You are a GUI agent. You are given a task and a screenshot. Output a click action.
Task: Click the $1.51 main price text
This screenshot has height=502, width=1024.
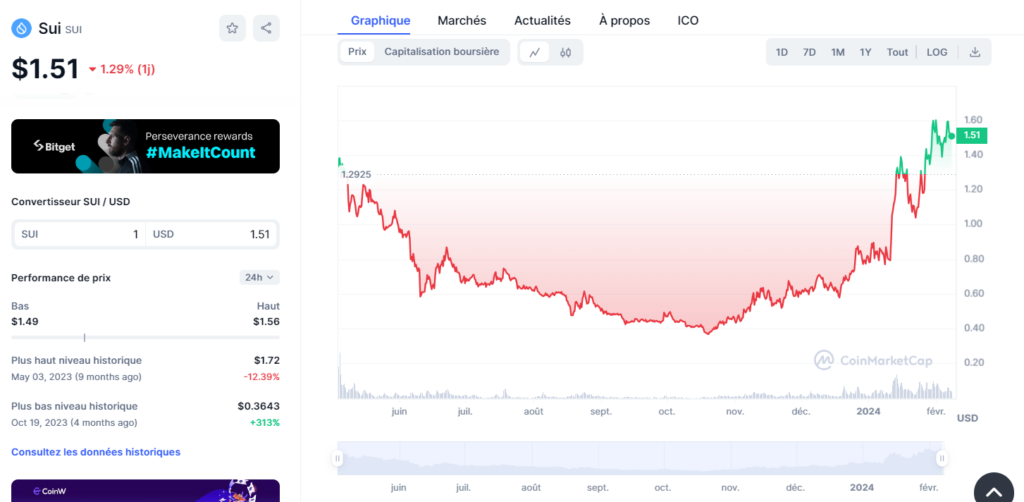coord(45,69)
